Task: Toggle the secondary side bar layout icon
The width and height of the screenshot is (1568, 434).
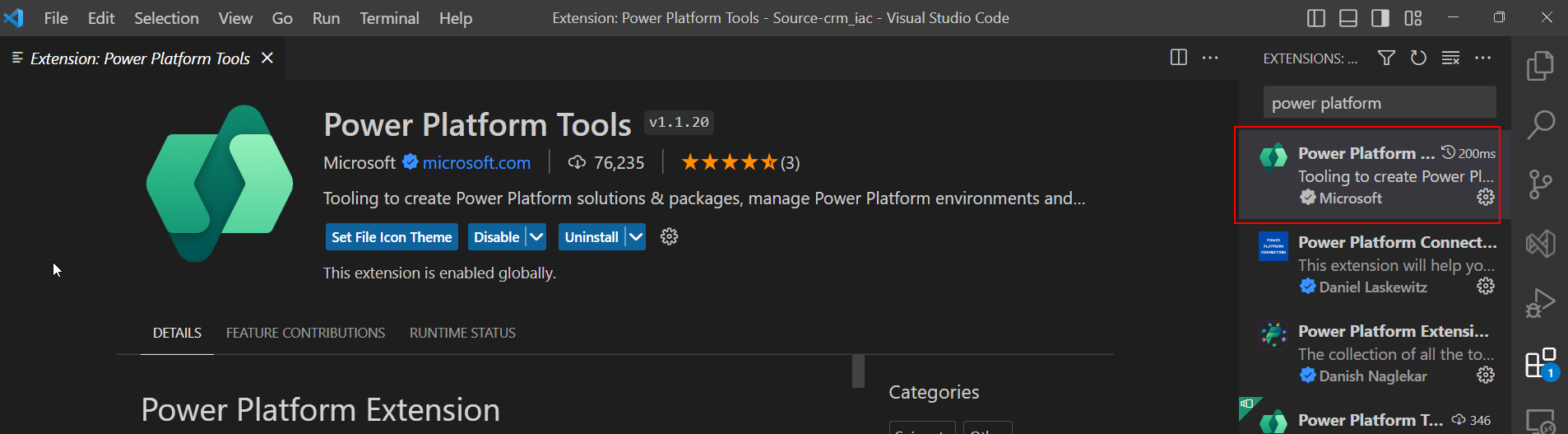Action: tap(1380, 18)
